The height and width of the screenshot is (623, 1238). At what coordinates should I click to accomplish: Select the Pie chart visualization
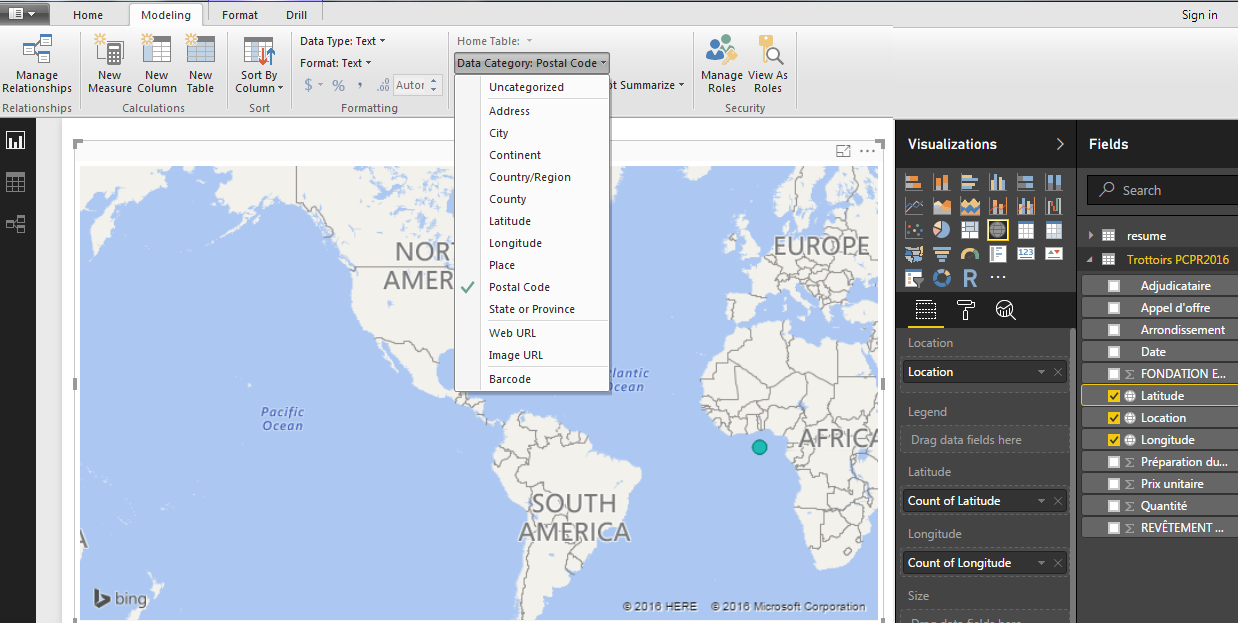(x=942, y=230)
